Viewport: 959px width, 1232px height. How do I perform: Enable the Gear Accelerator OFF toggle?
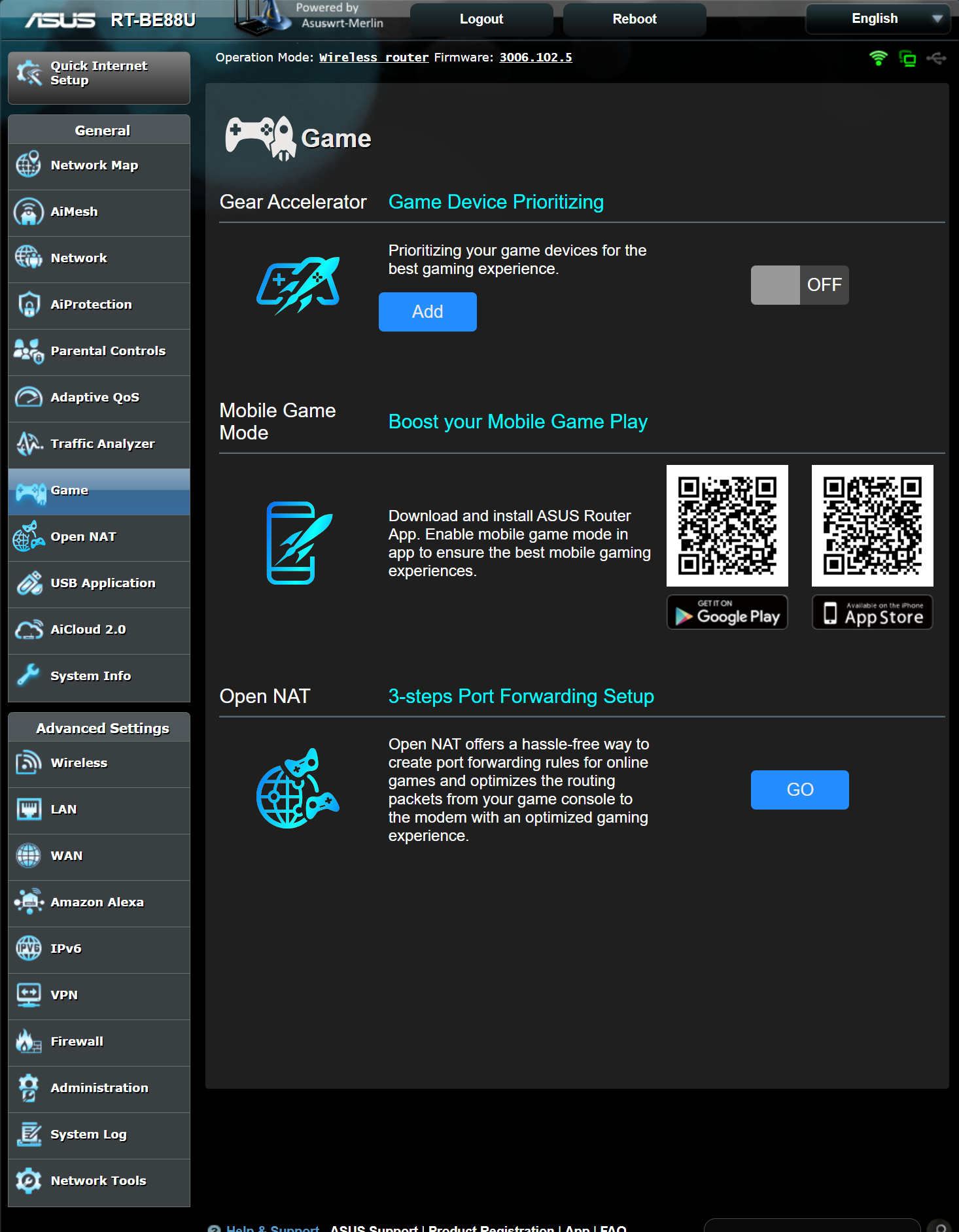pyautogui.click(x=799, y=285)
